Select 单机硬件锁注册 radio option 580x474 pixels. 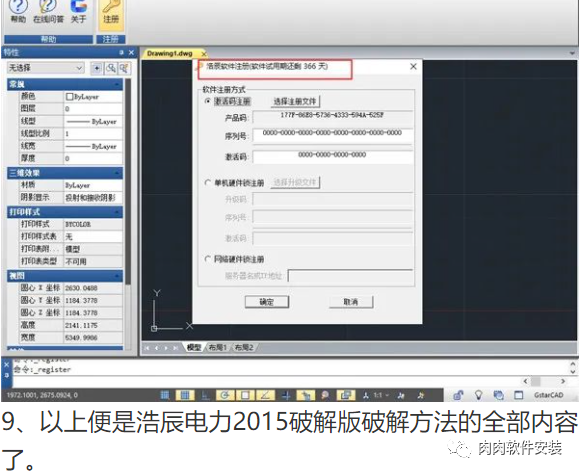[208, 183]
